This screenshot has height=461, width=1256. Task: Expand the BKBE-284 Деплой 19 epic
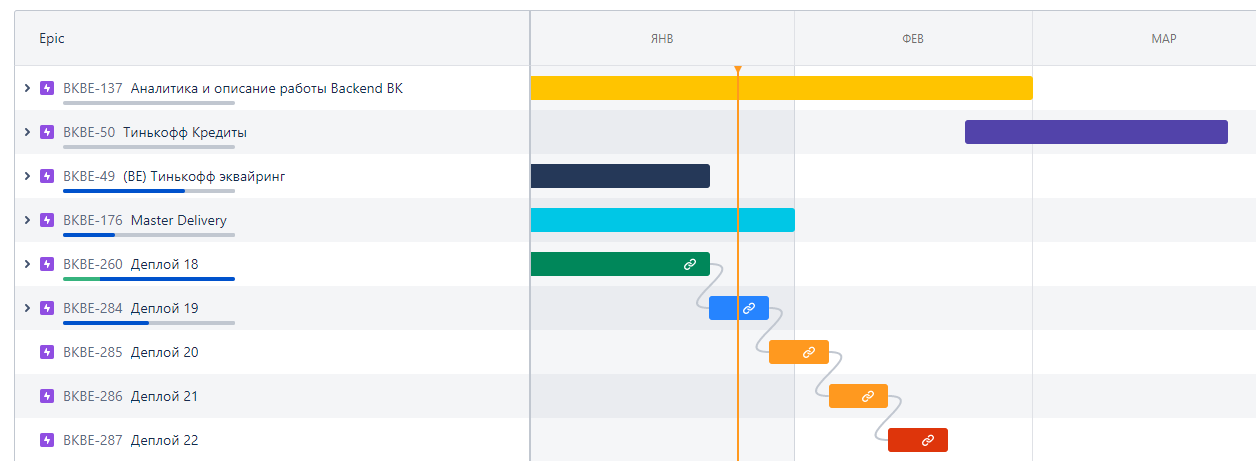[27, 308]
